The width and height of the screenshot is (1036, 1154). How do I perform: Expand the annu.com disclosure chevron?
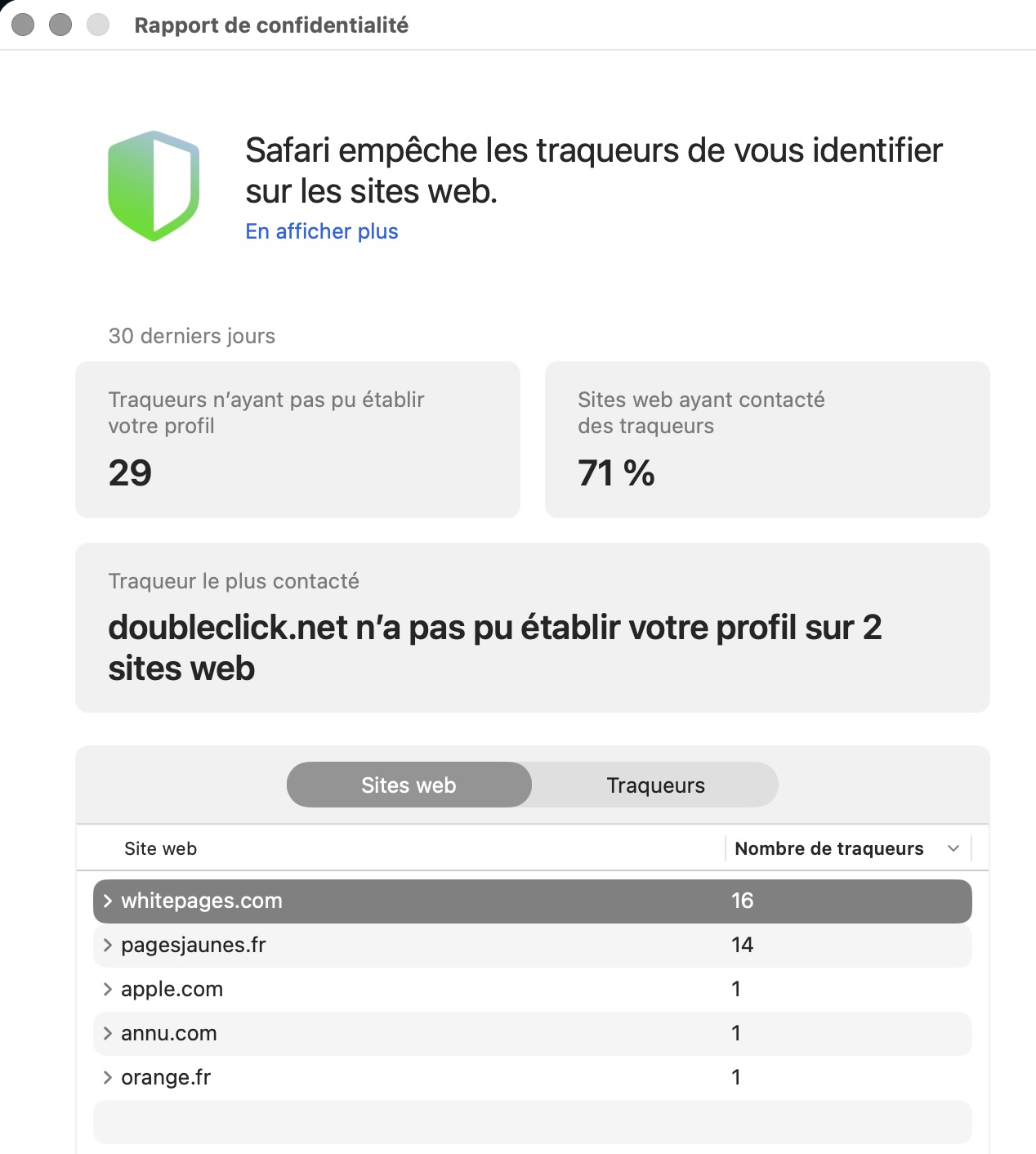point(107,1033)
